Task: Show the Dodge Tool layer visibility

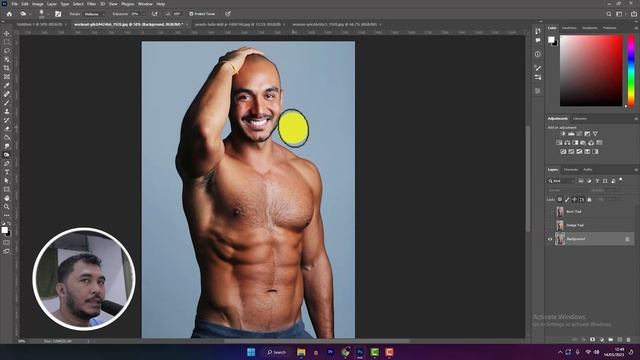Action: [550, 225]
